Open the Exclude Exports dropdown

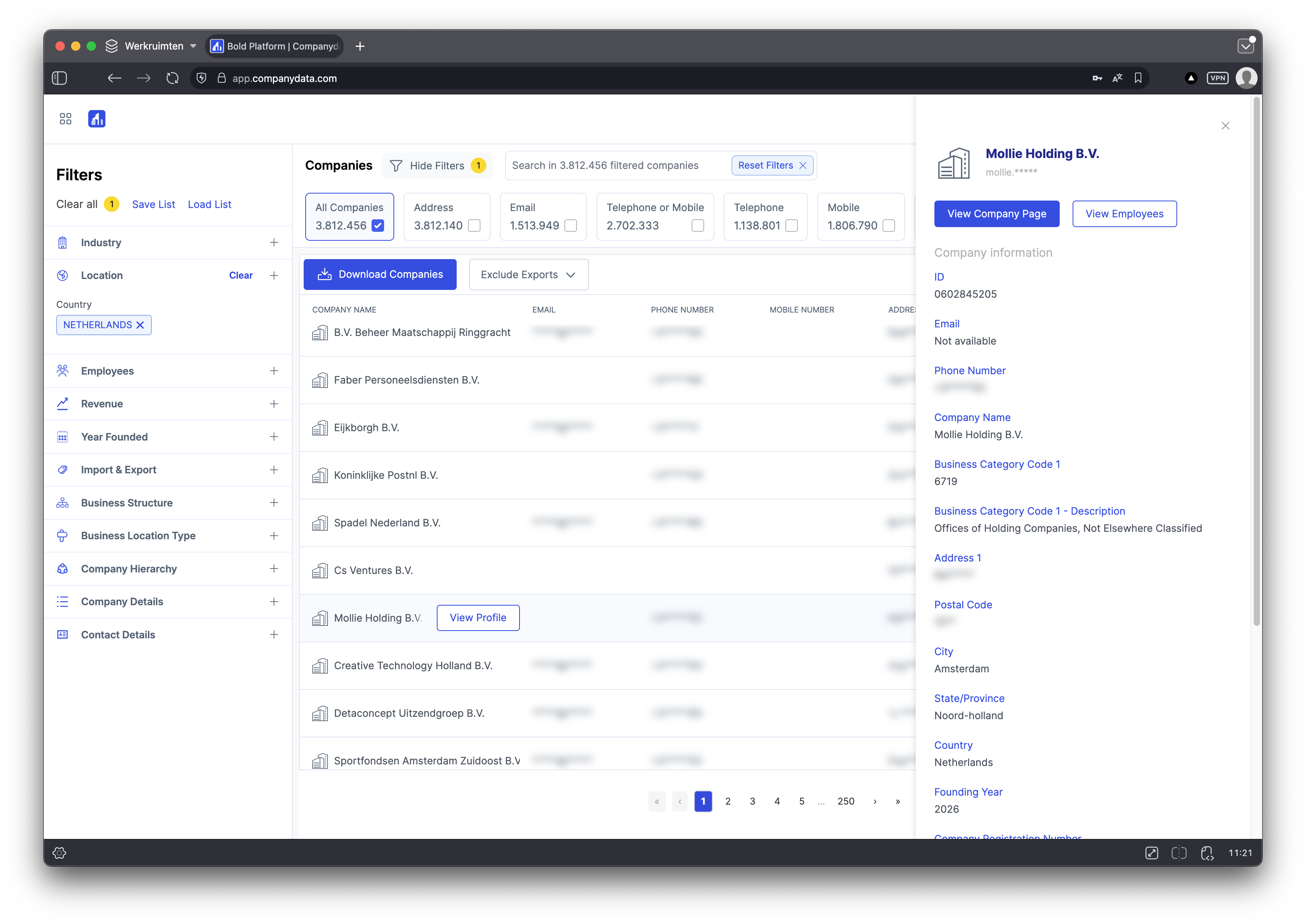pos(528,275)
